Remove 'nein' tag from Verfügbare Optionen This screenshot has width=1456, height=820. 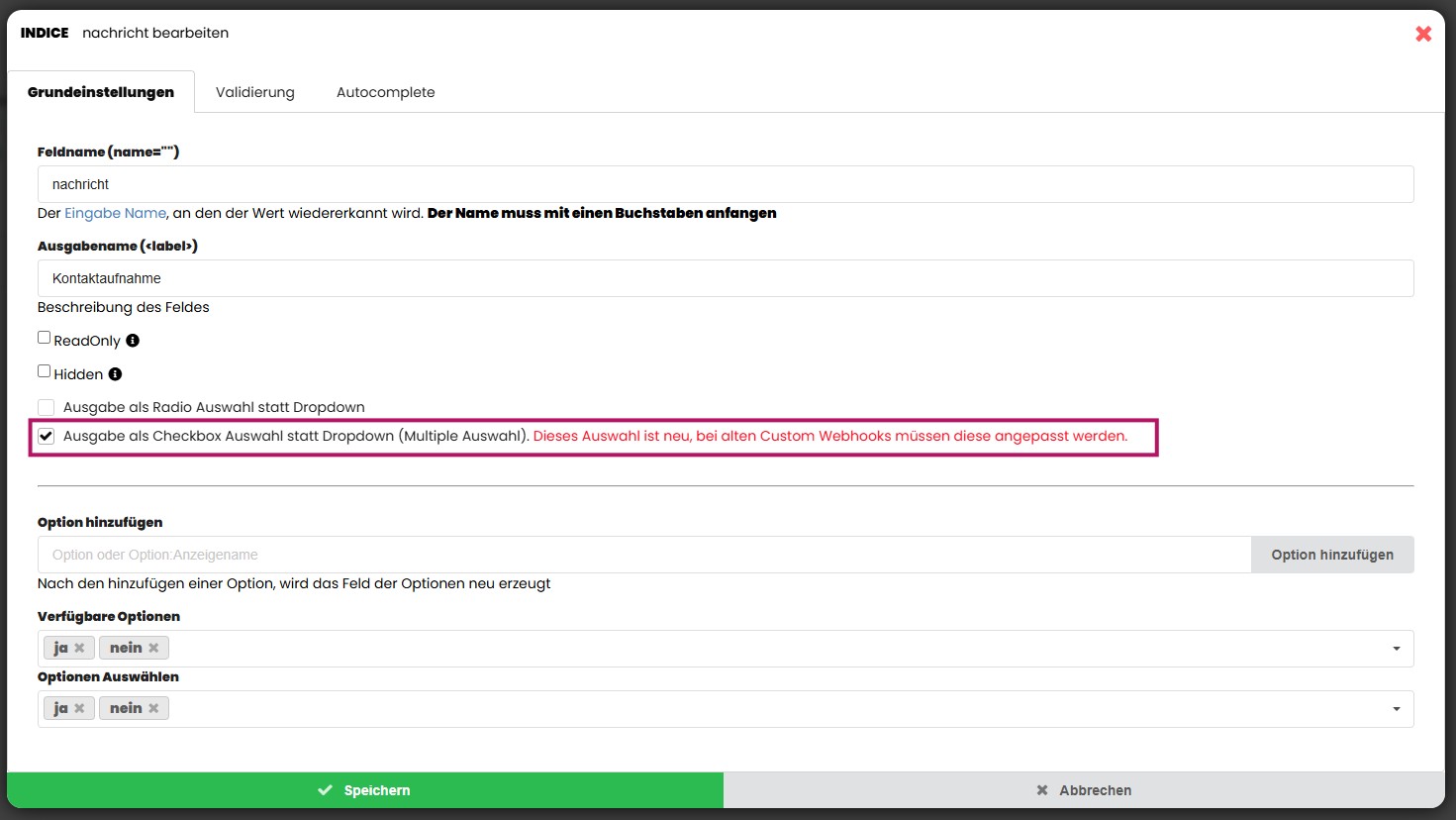153,649
